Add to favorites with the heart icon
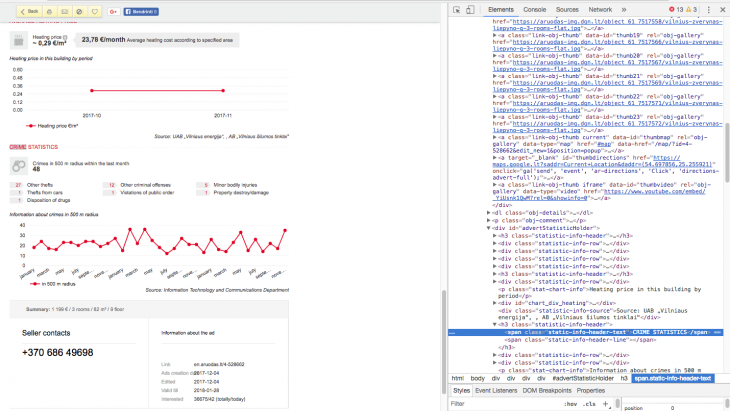Viewport: 730px width, 411px height. point(94,10)
